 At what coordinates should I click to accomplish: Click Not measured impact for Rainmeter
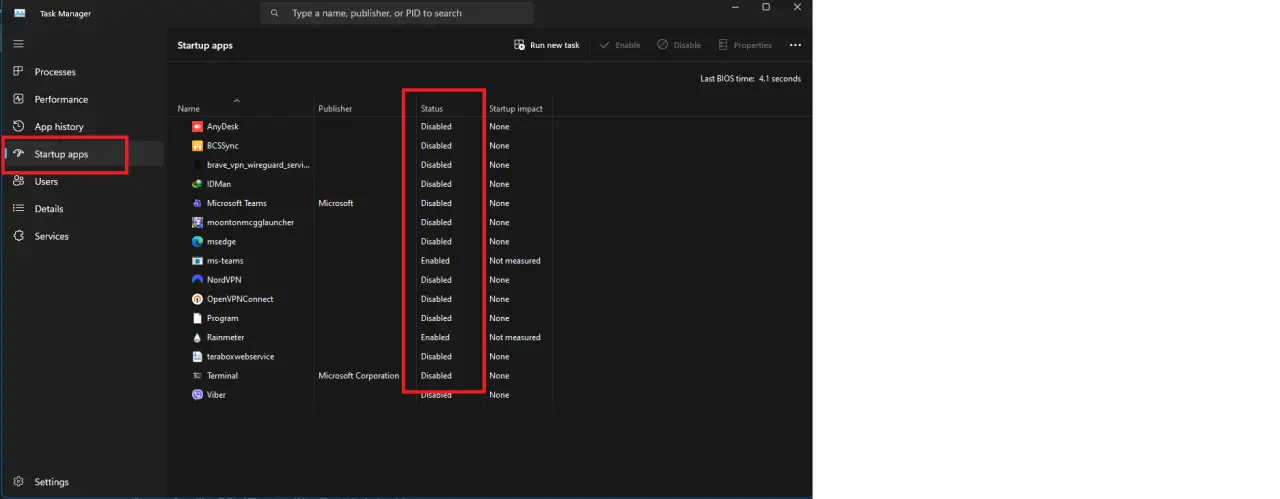[515, 337]
